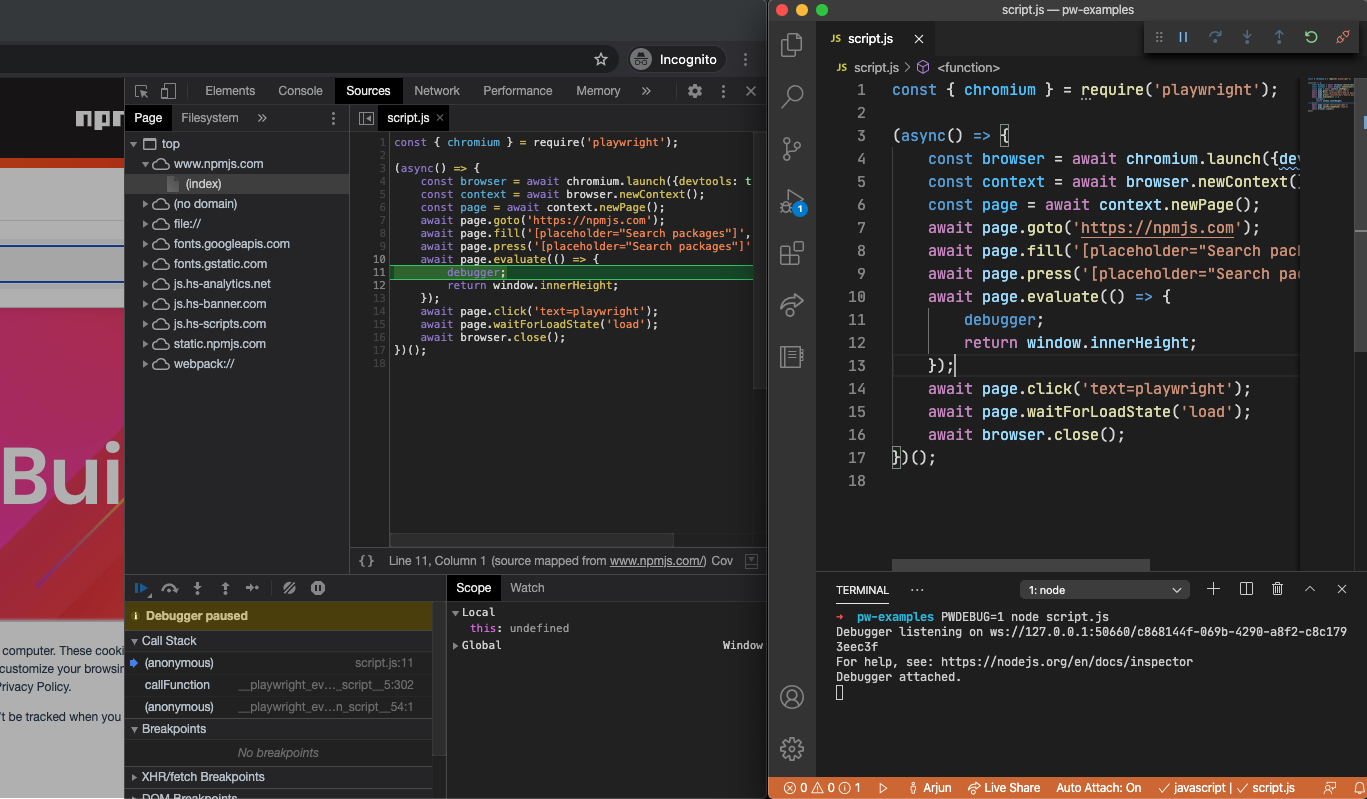Step out of current function in DevTools

click(225, 588)
